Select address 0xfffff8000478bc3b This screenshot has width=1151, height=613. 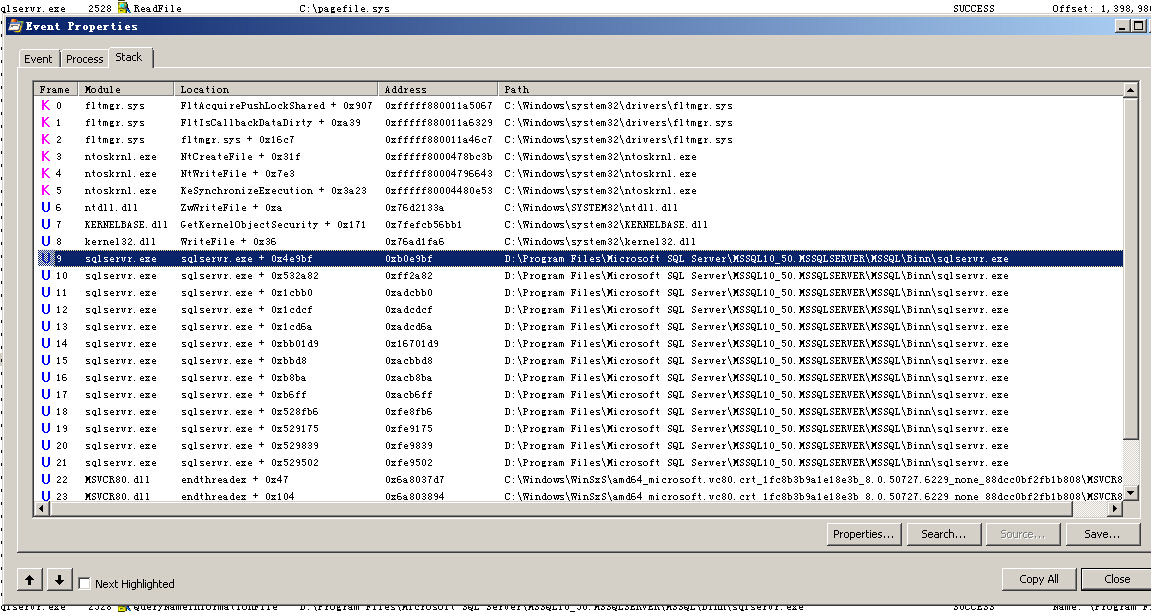438,156
